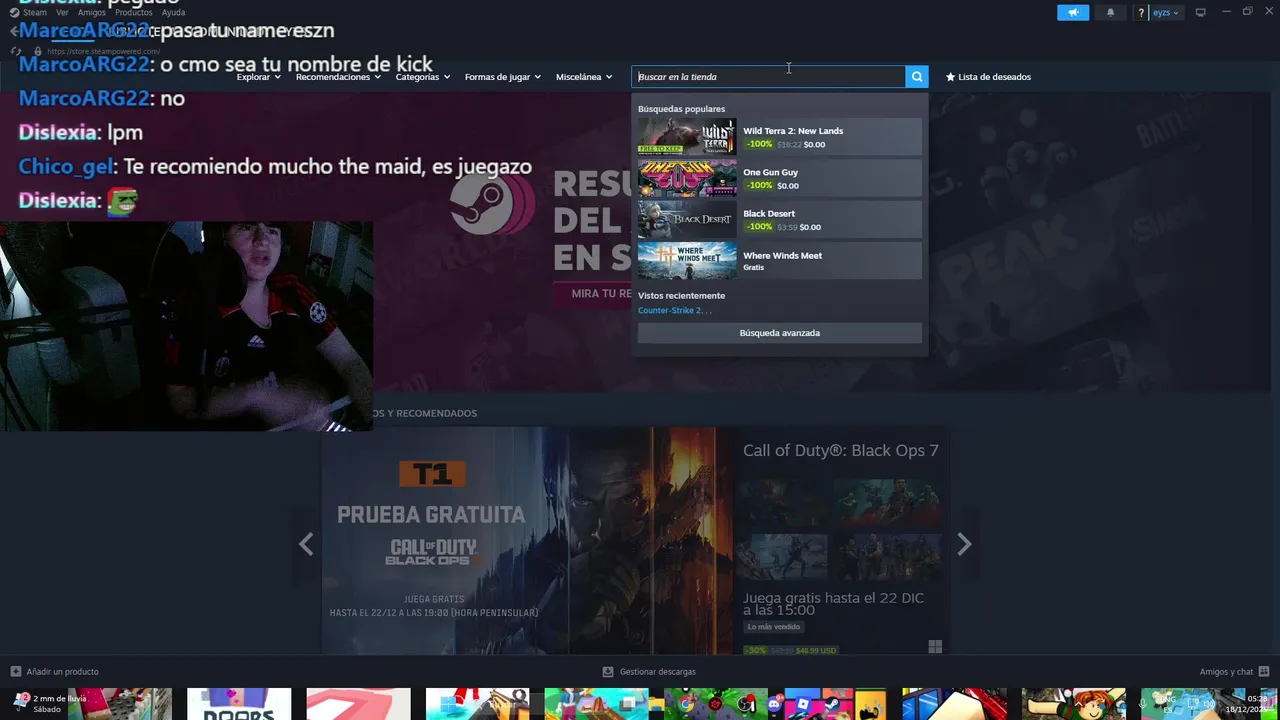Click the Windows platform icon on featured game
Viewport: 1280px width, 720px height.
coord(935,647)
